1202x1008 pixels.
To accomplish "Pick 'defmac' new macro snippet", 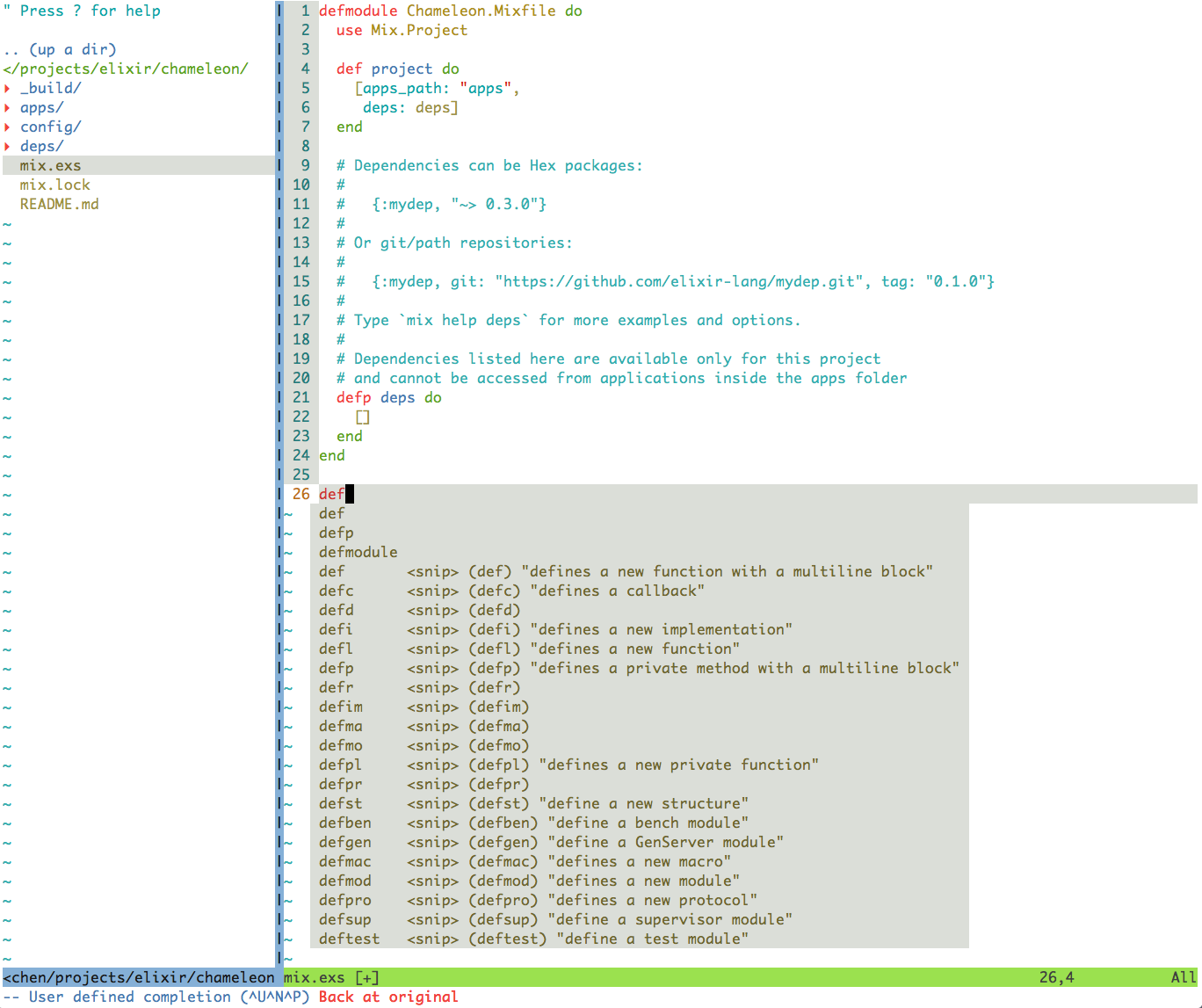I will click(640, 861).
